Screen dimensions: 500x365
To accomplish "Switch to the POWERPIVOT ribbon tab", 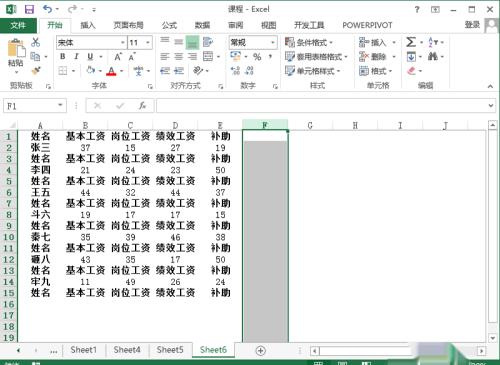I will click(x=367, y=25).
